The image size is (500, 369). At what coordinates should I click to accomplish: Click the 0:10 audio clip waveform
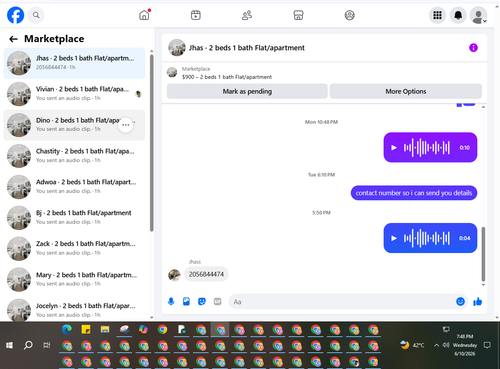427,147
